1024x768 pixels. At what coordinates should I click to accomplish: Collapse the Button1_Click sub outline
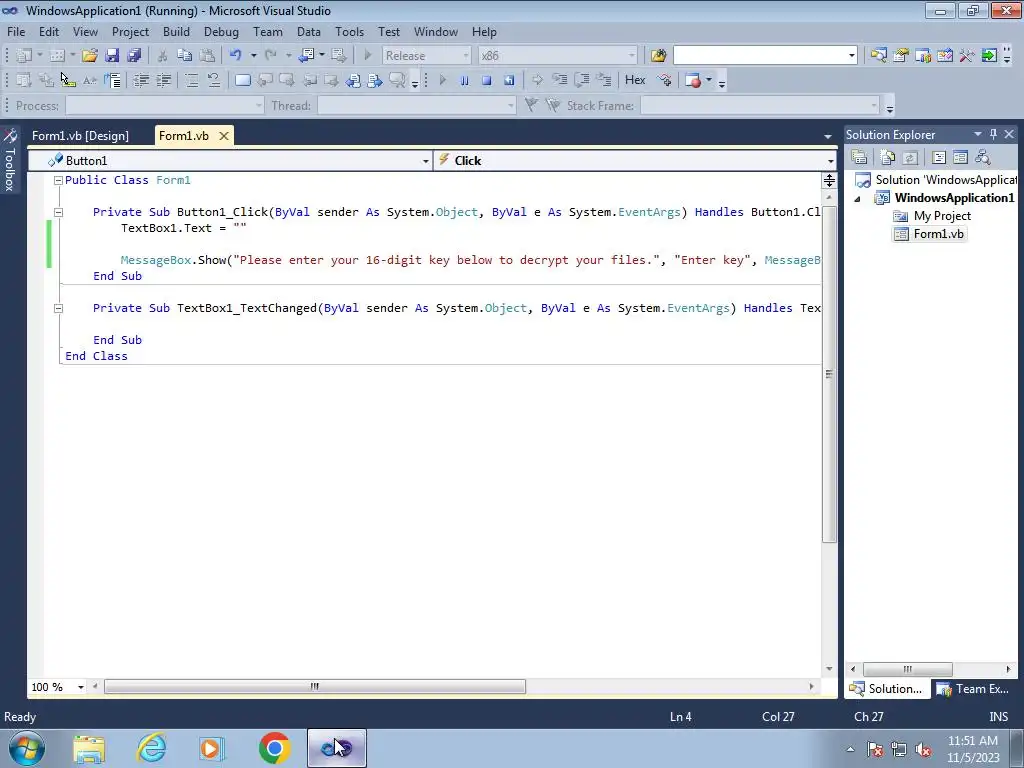tap(58, 212)
